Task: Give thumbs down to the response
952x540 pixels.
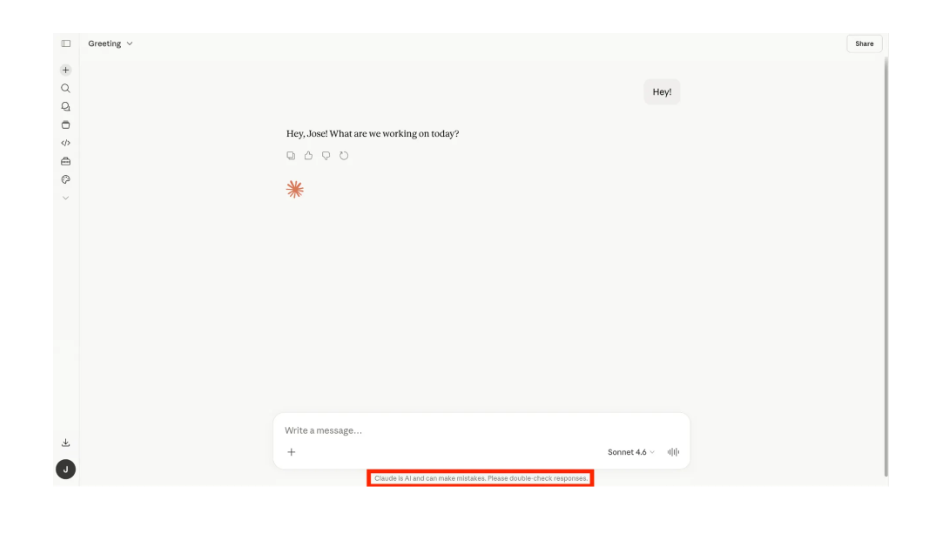Action: coord(326,156)
